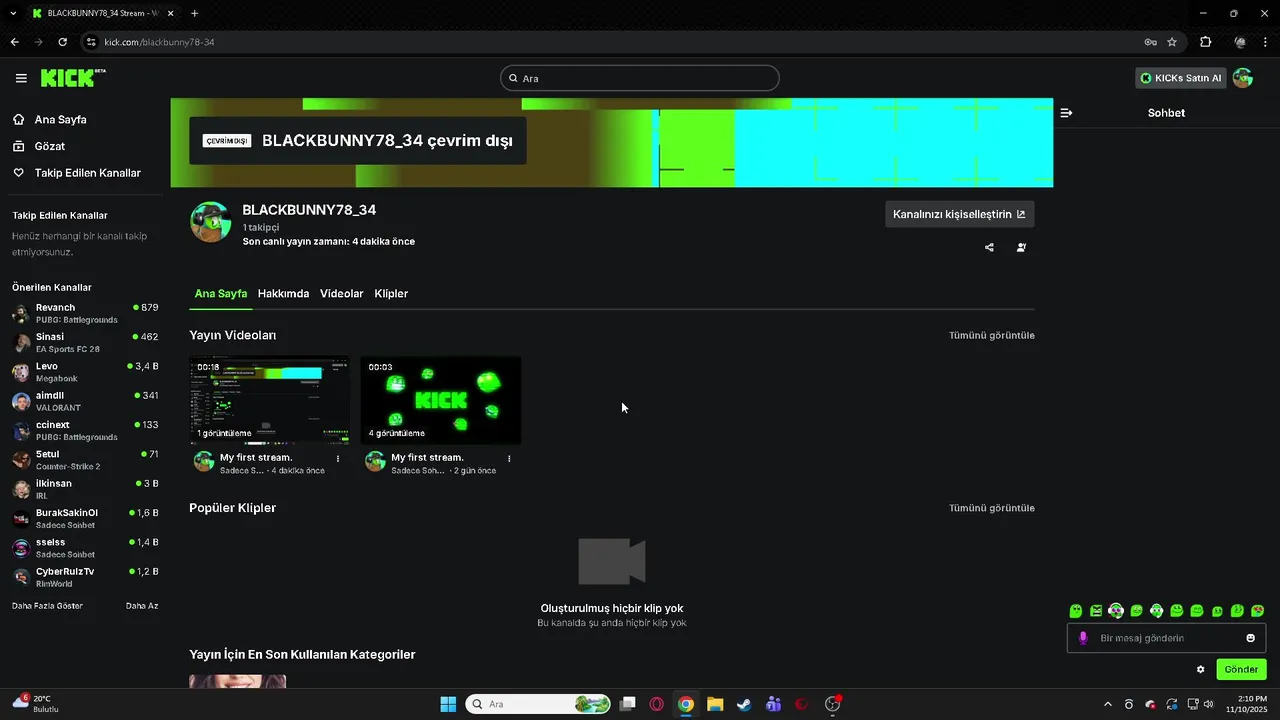
Task: Click Daha Fazla Göster
Action: (x=47, y=606)
